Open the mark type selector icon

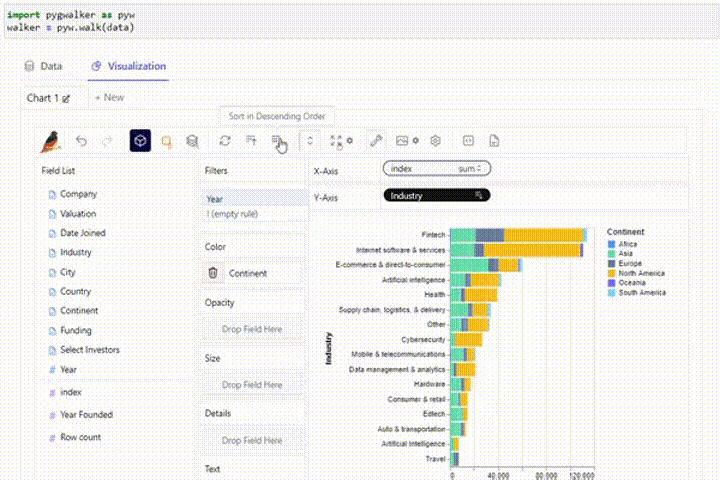click(167, 141)
